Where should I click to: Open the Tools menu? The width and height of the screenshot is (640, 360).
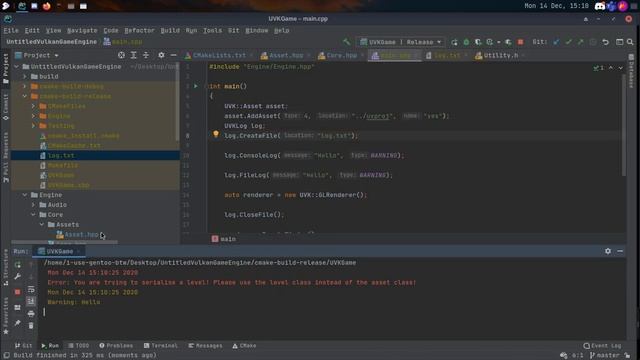212,30
